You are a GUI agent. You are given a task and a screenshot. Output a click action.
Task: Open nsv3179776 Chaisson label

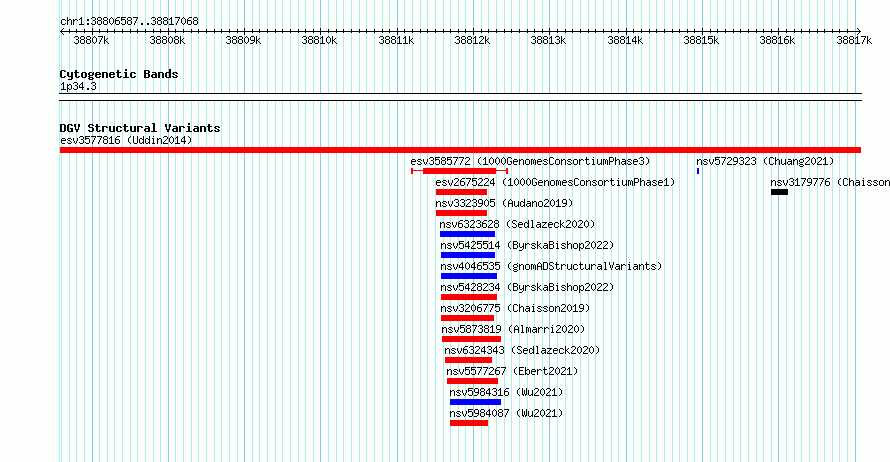tap(830, 182)
